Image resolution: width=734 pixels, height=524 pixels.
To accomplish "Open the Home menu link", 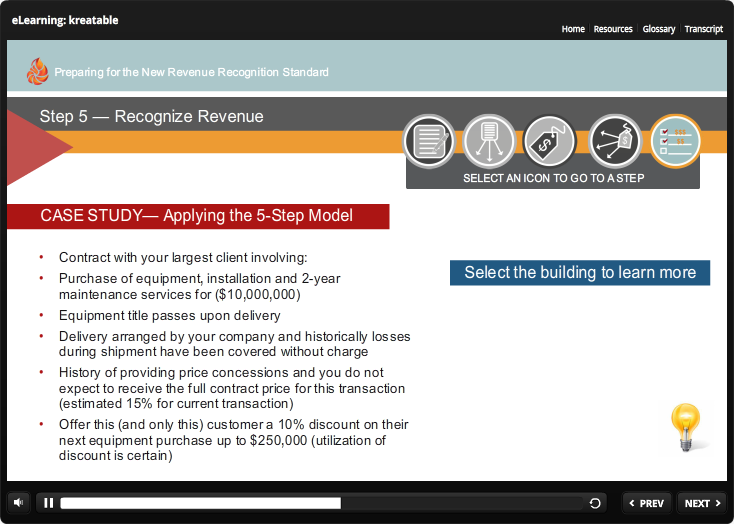I will [573, 29].
